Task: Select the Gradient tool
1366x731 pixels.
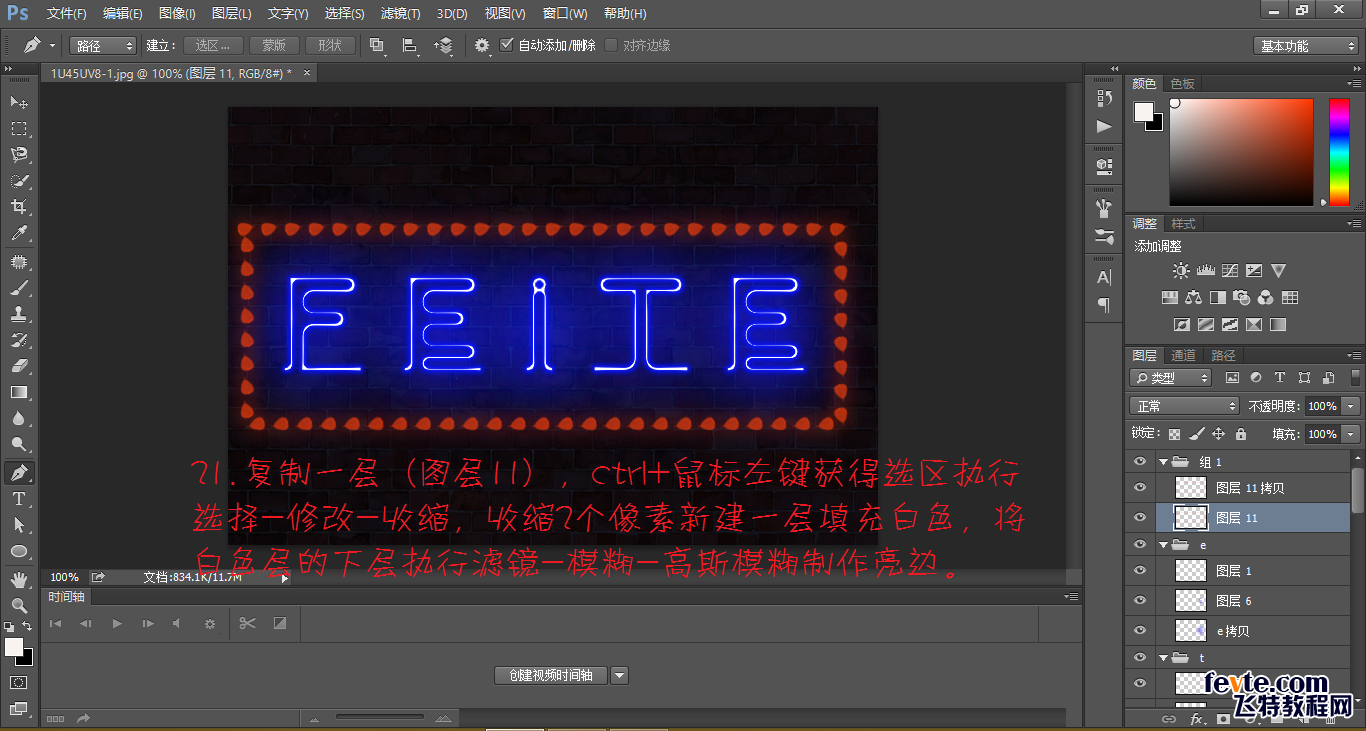Action: tap(20, 391)
